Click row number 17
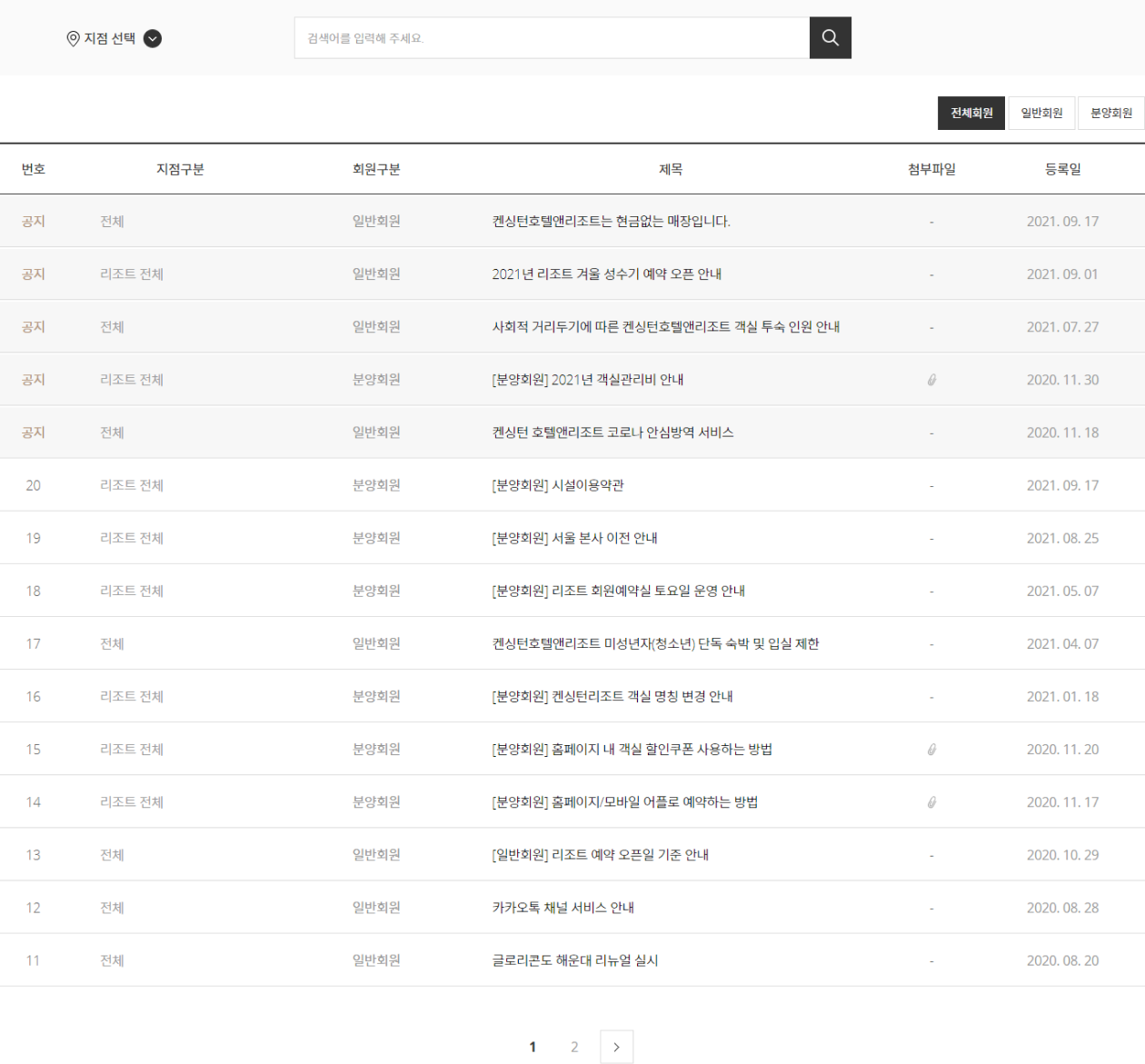1145x1064 pixels. [x=34, y=643]
